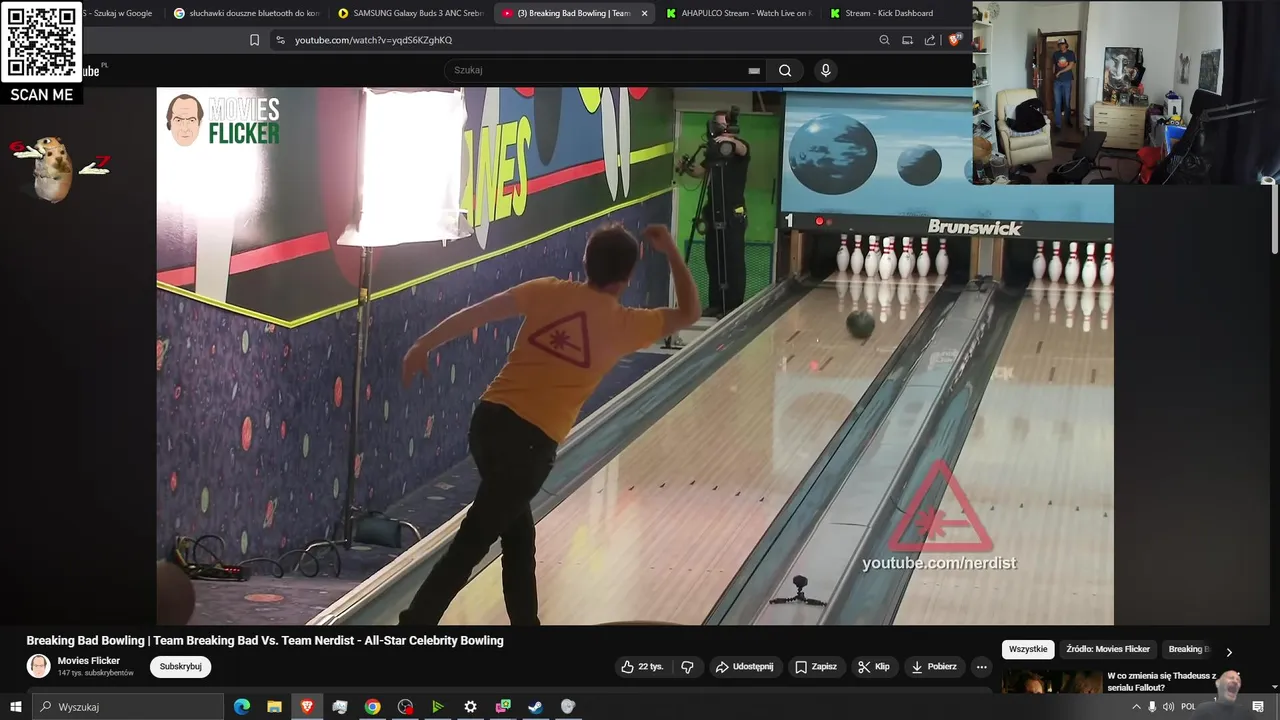Click the Zapisz save button

(x=816, y=667)
